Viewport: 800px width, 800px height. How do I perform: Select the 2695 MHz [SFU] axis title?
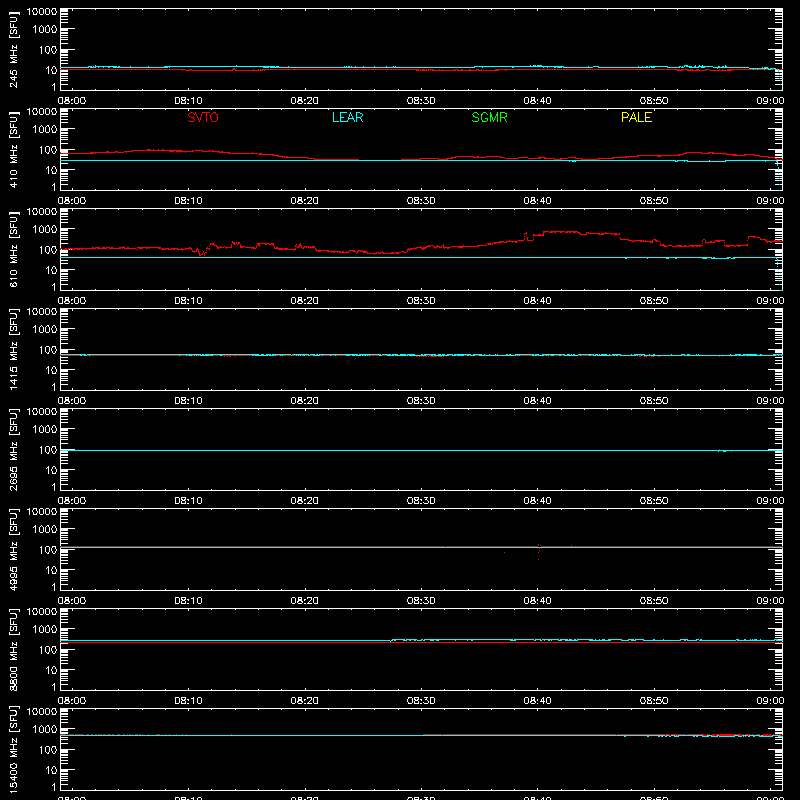(x=13, y=449)
